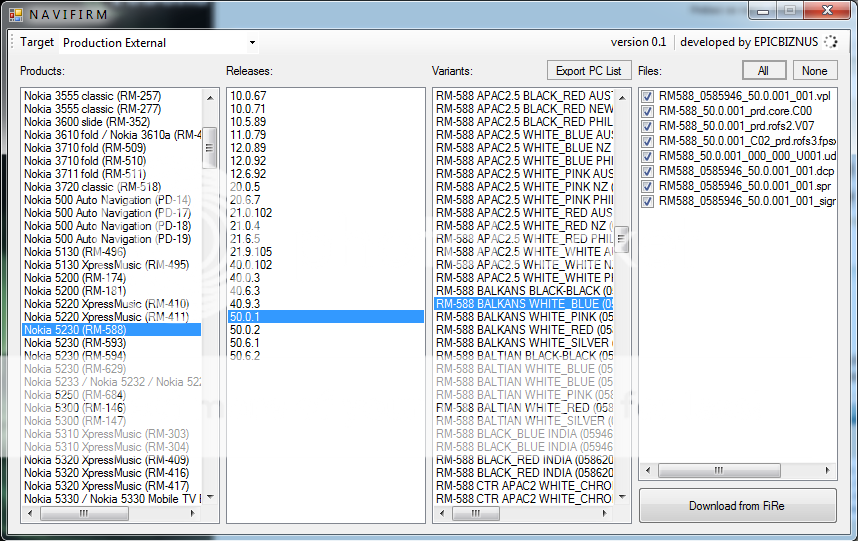859x541 pixels.
Task: Click Products list scroll up arrow
Action: click(210, 97)
